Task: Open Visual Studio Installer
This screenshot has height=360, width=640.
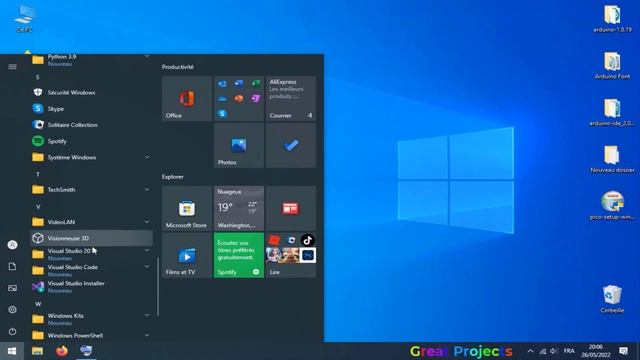Action: point(91,287)
